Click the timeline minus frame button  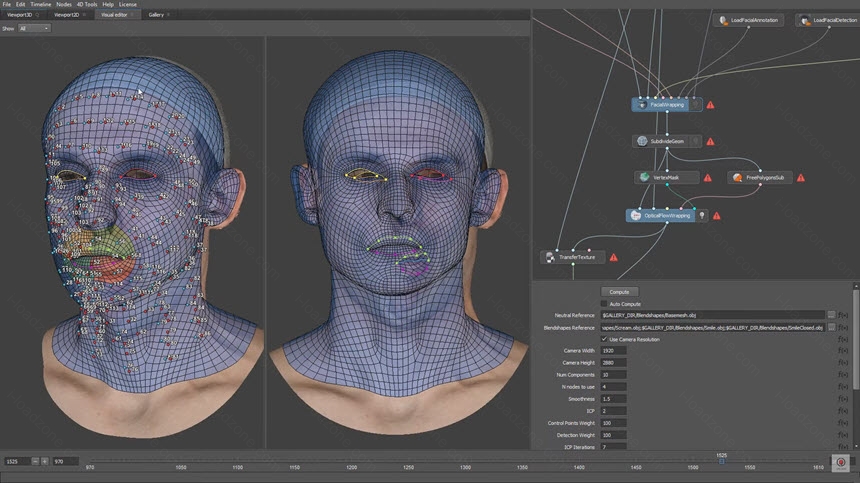coord(35,462)
